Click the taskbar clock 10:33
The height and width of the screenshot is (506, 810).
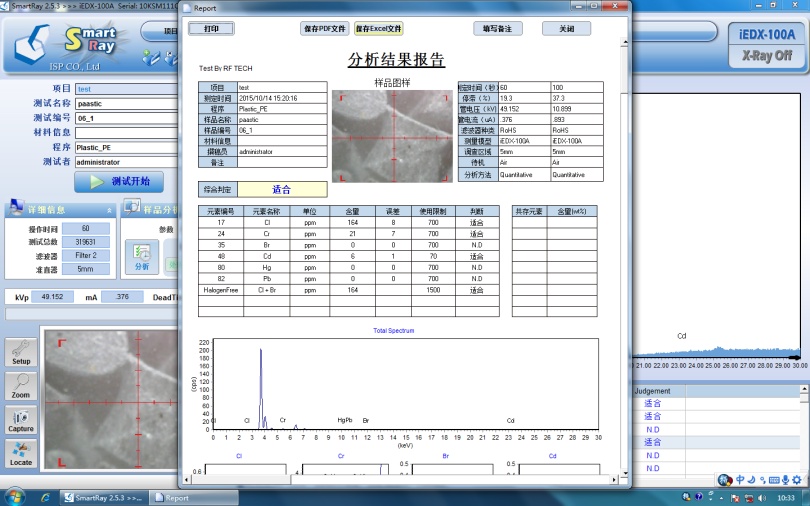point(786,498)
